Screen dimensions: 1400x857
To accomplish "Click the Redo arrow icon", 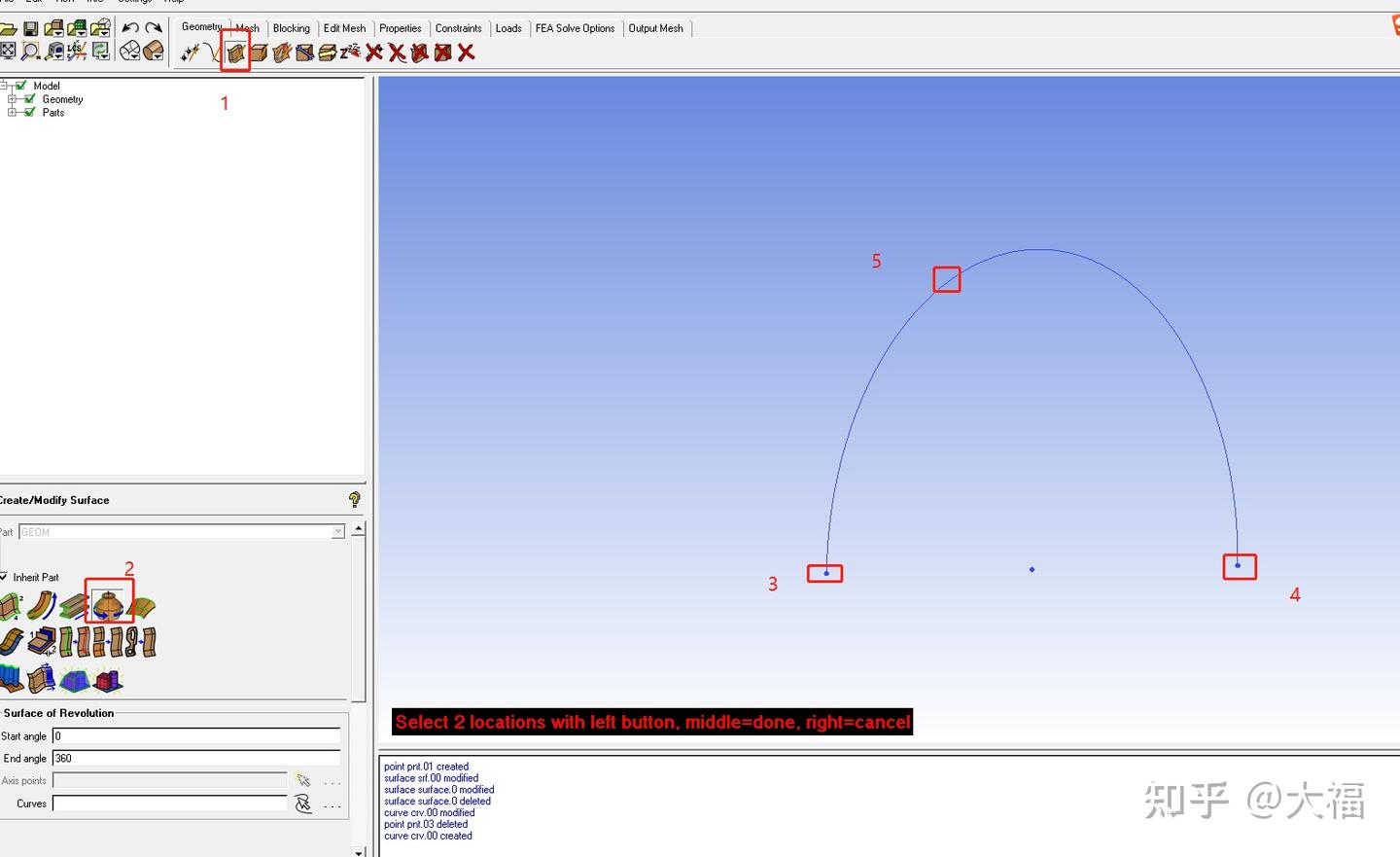I will coord(154,28).
